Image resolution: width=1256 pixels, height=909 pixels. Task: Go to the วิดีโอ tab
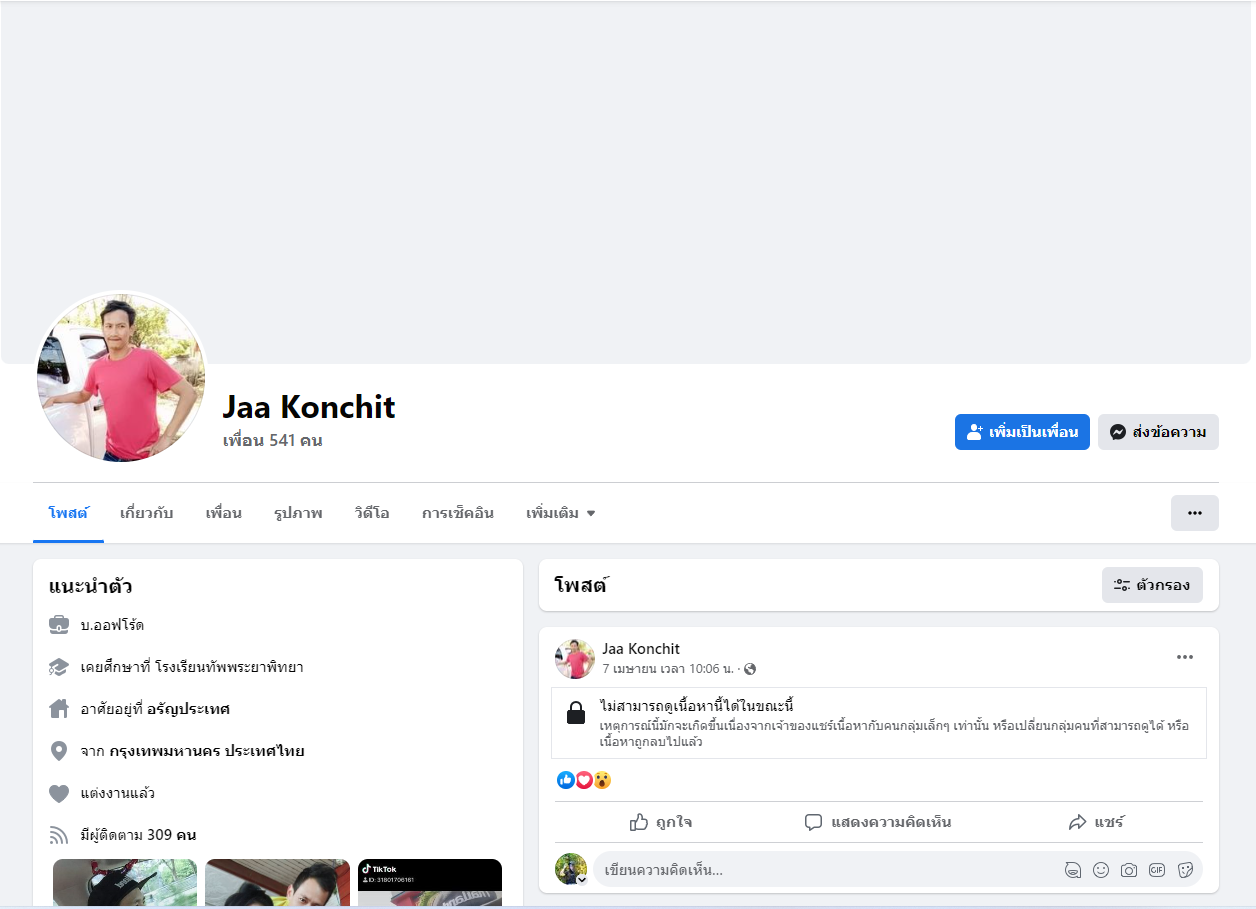[371, 513]
